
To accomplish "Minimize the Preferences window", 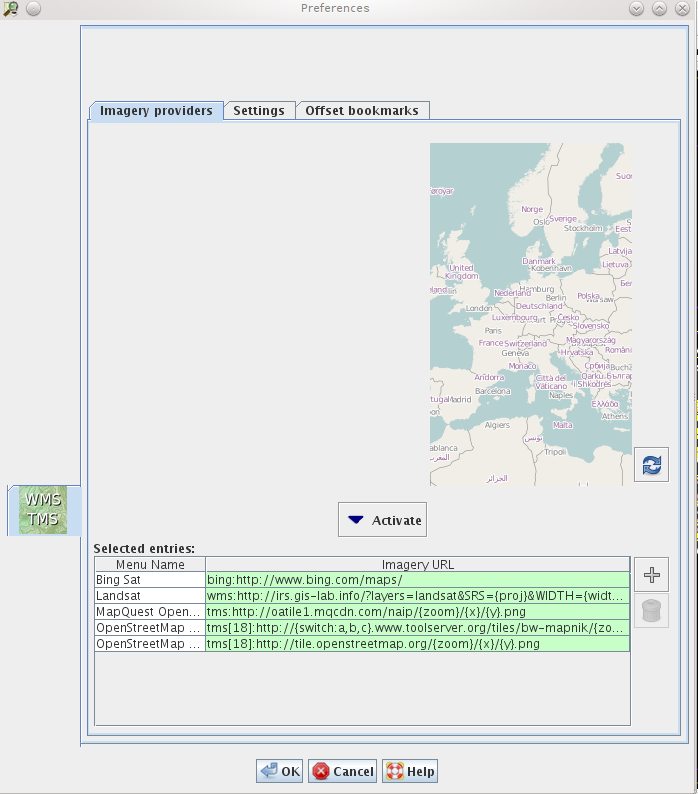I will tap(636, 9).
